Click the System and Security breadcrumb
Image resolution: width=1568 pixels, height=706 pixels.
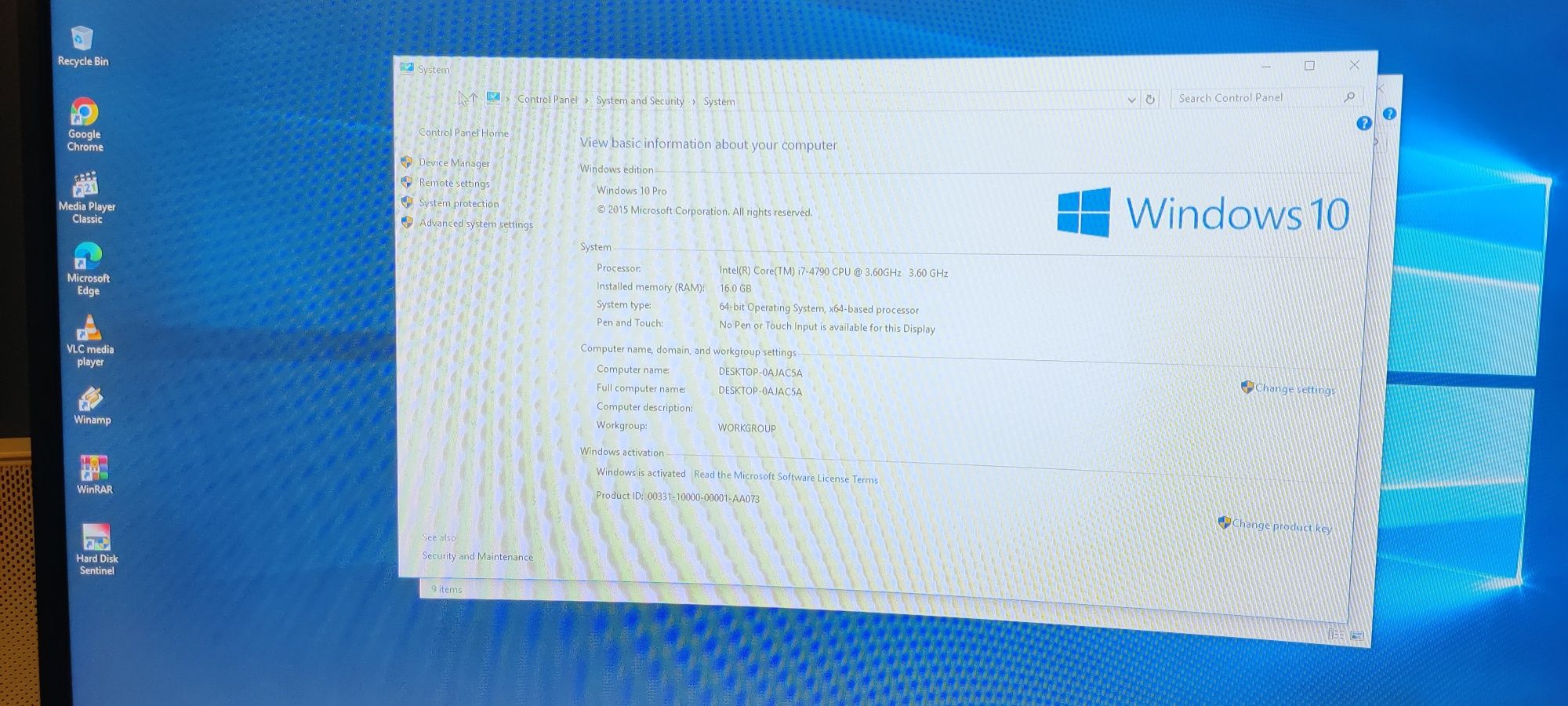(x=640, y=100)
